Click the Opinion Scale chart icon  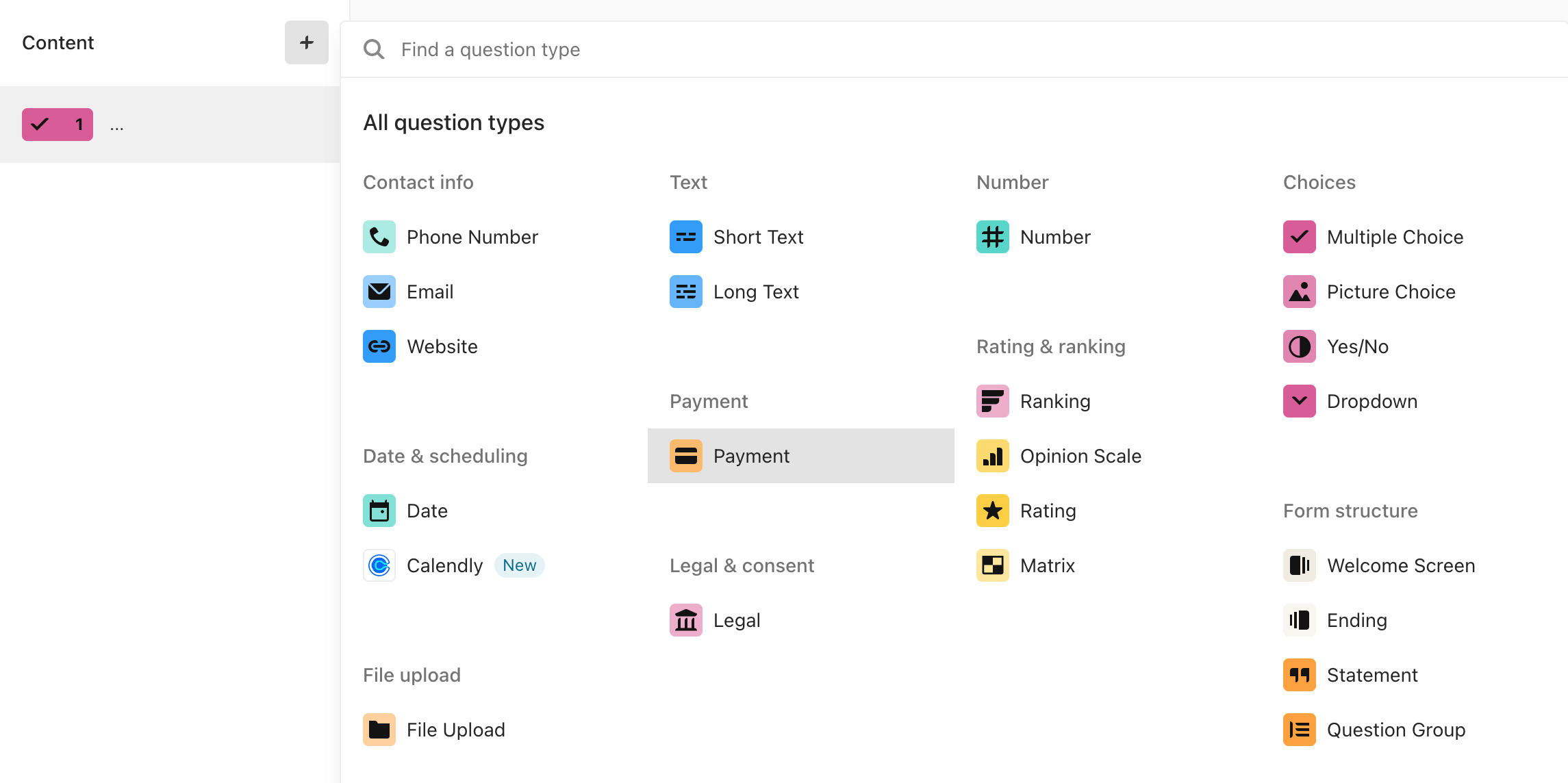click(992, 456)
